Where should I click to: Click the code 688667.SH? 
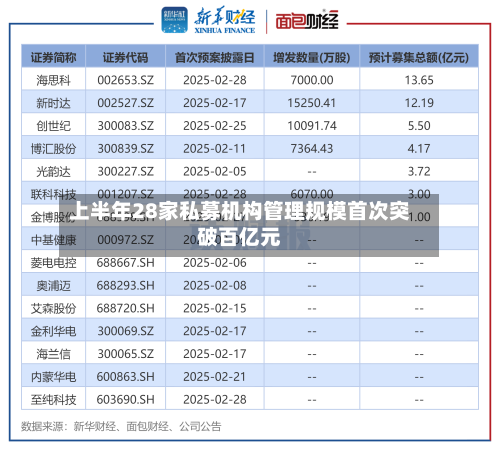click(x=126, y=263)
